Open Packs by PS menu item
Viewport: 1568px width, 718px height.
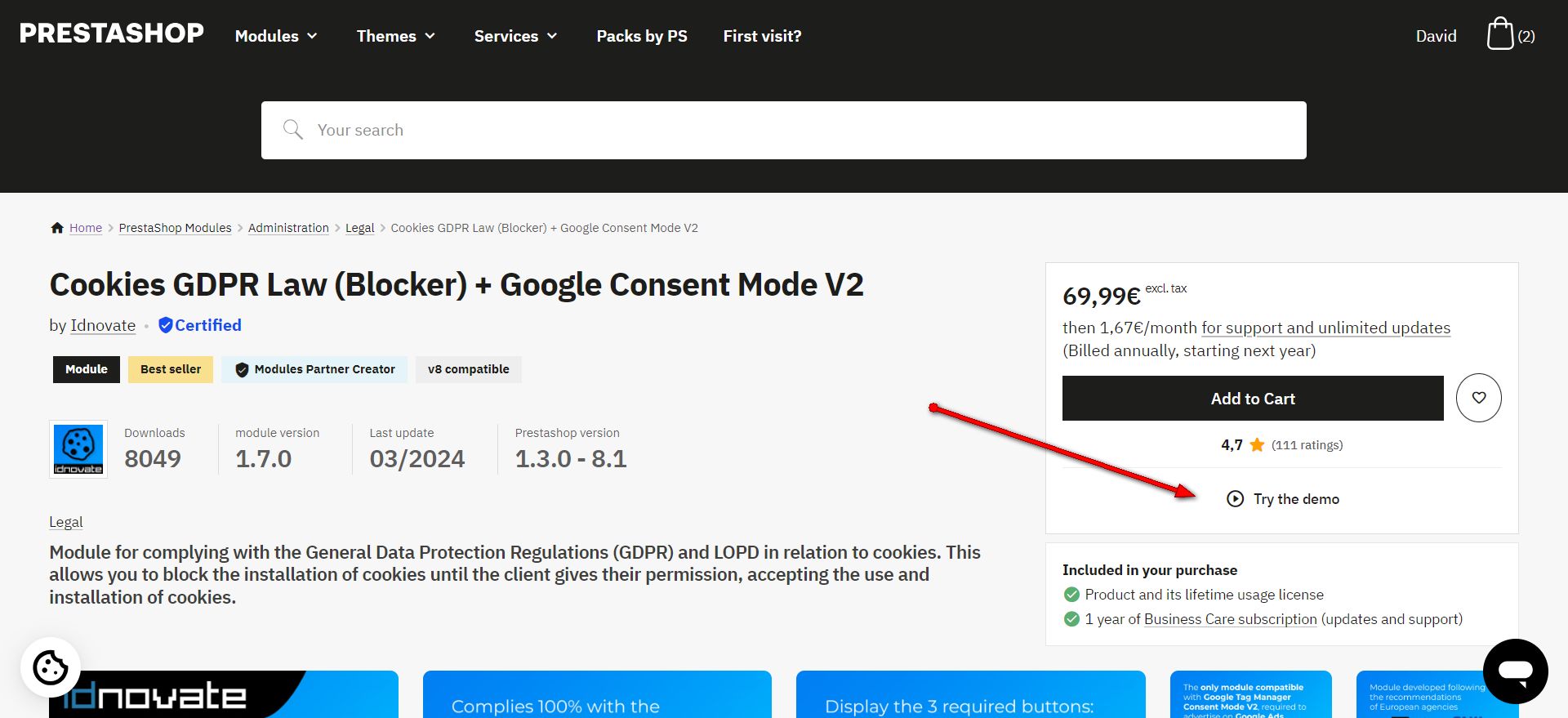[642, 36]
